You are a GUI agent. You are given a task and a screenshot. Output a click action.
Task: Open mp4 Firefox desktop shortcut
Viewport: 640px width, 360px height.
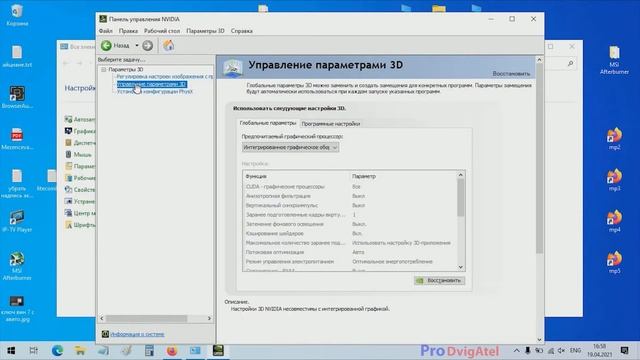point(614,221)
